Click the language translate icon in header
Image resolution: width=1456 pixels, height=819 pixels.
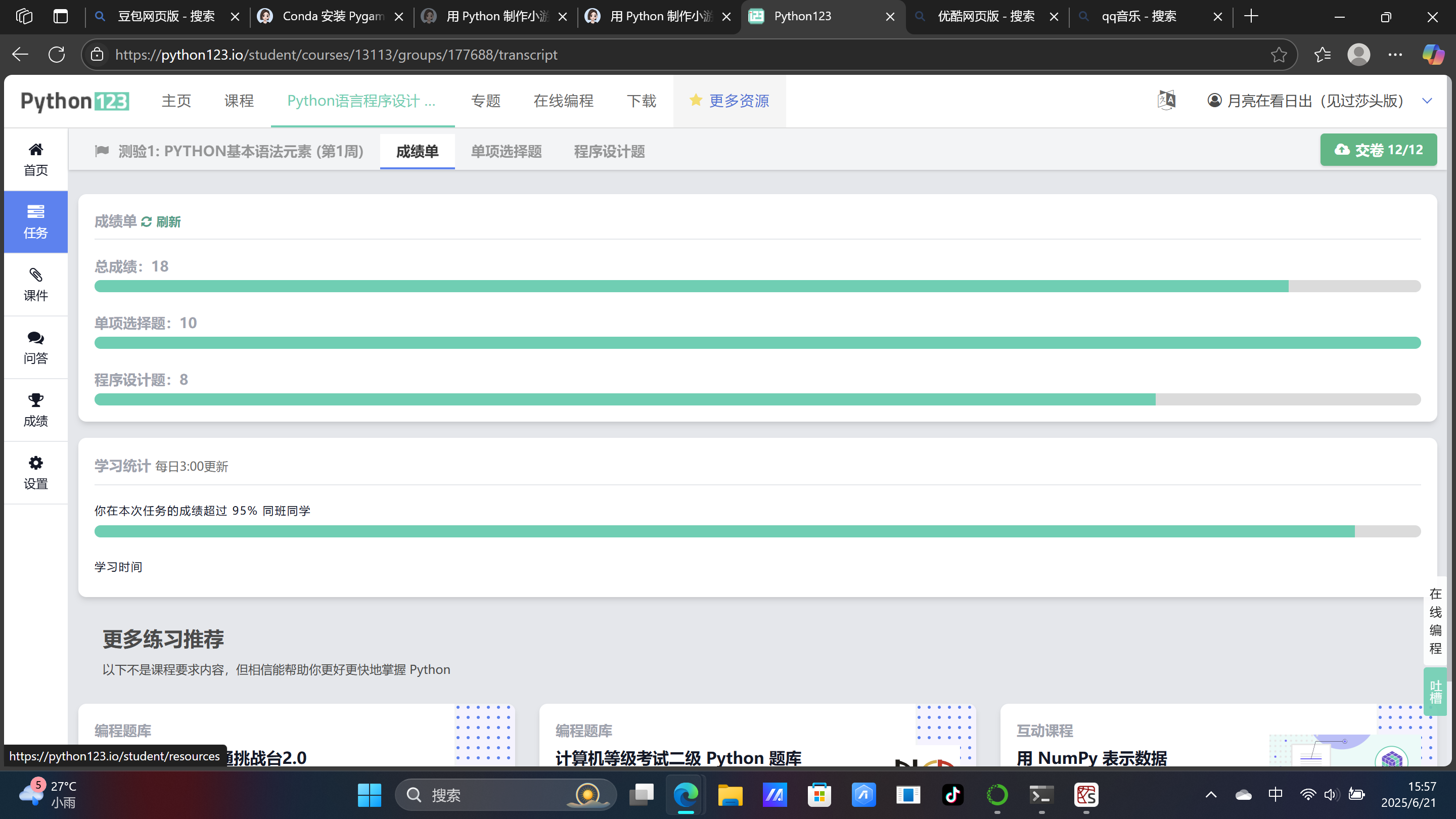click(1166, 101)
